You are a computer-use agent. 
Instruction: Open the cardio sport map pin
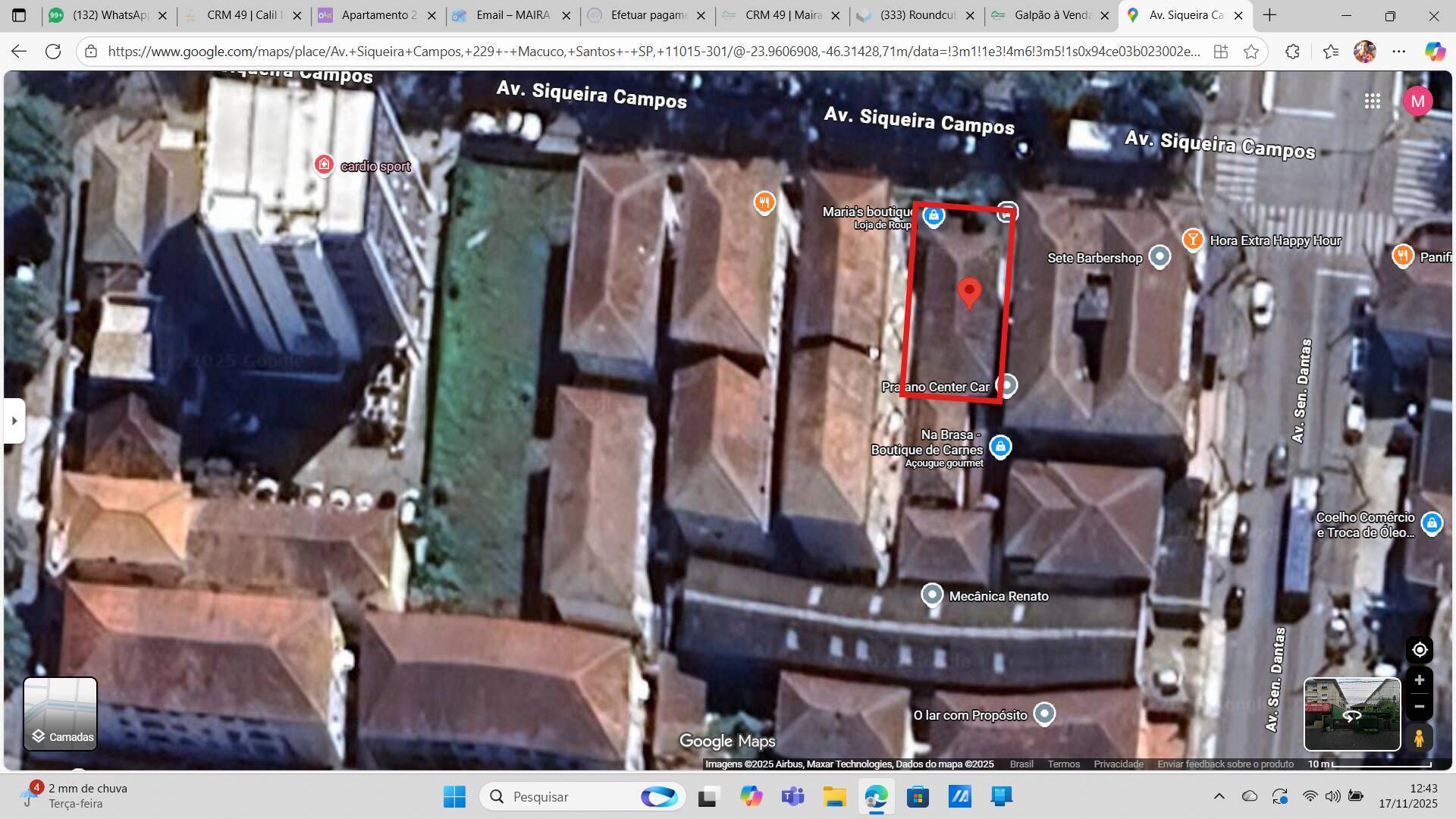coord(324,165)
